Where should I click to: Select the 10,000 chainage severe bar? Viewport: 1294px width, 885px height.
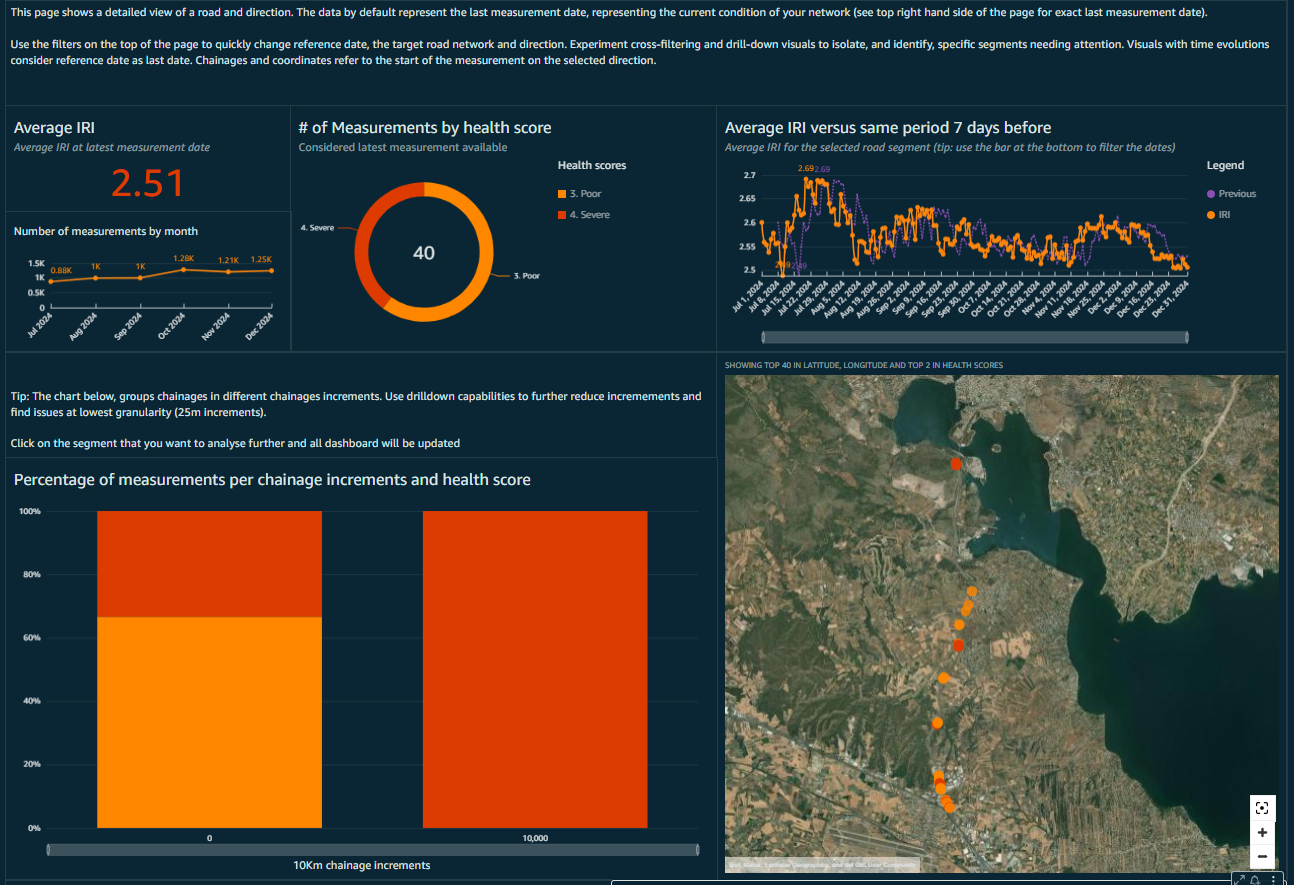(535, 670)
